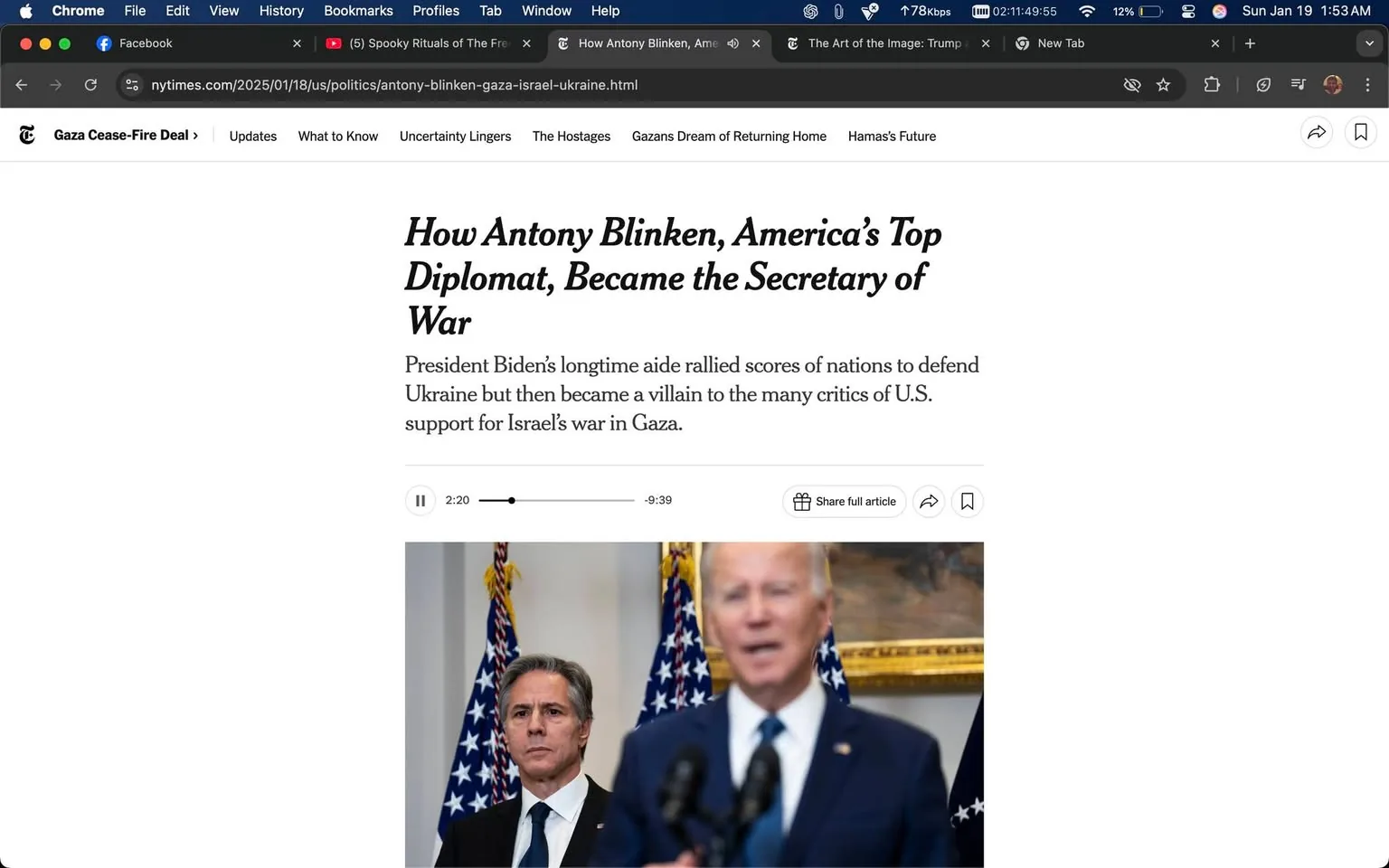Click the share arrow icon beside Share full article
1389x868 pixels.
coord(929,502)
